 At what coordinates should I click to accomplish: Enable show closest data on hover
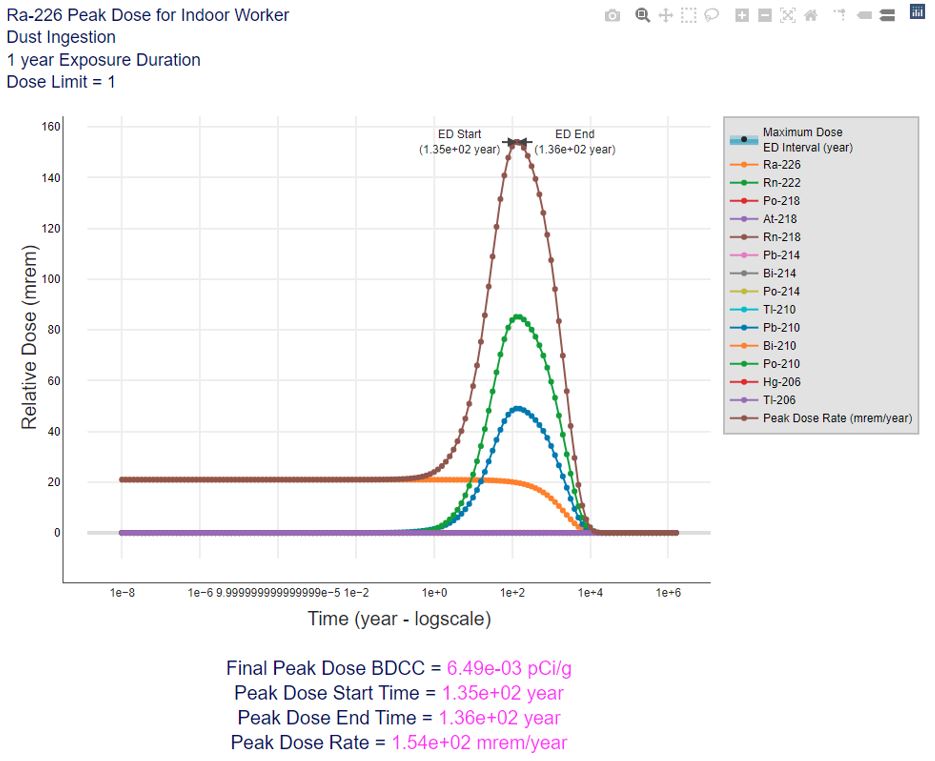pos(862,15)
